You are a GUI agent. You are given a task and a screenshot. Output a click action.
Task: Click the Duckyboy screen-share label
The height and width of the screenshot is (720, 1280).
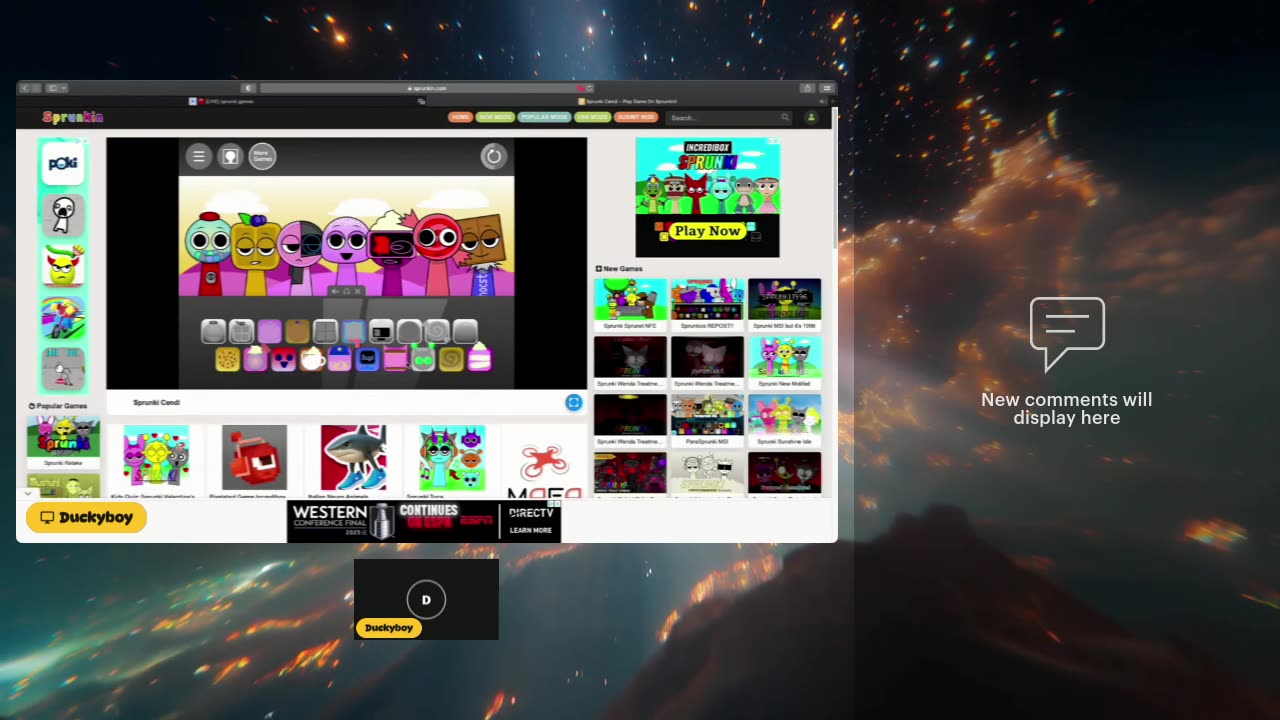tap(86, 518)
